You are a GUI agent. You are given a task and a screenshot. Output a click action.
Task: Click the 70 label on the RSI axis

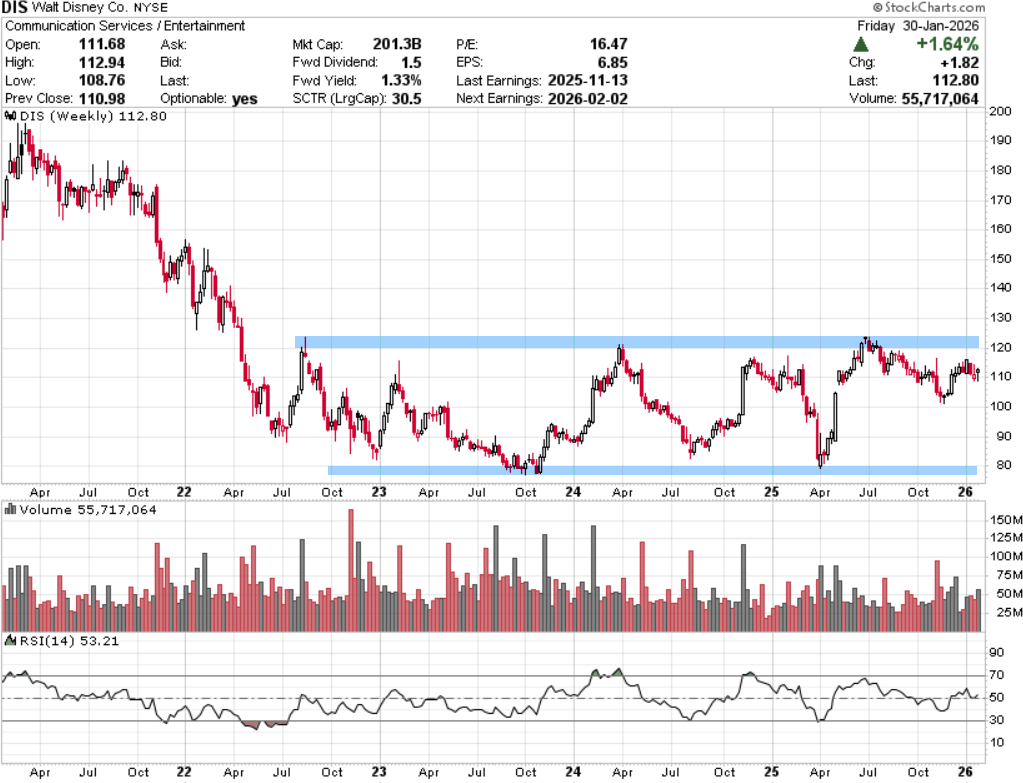pos(996,675)
